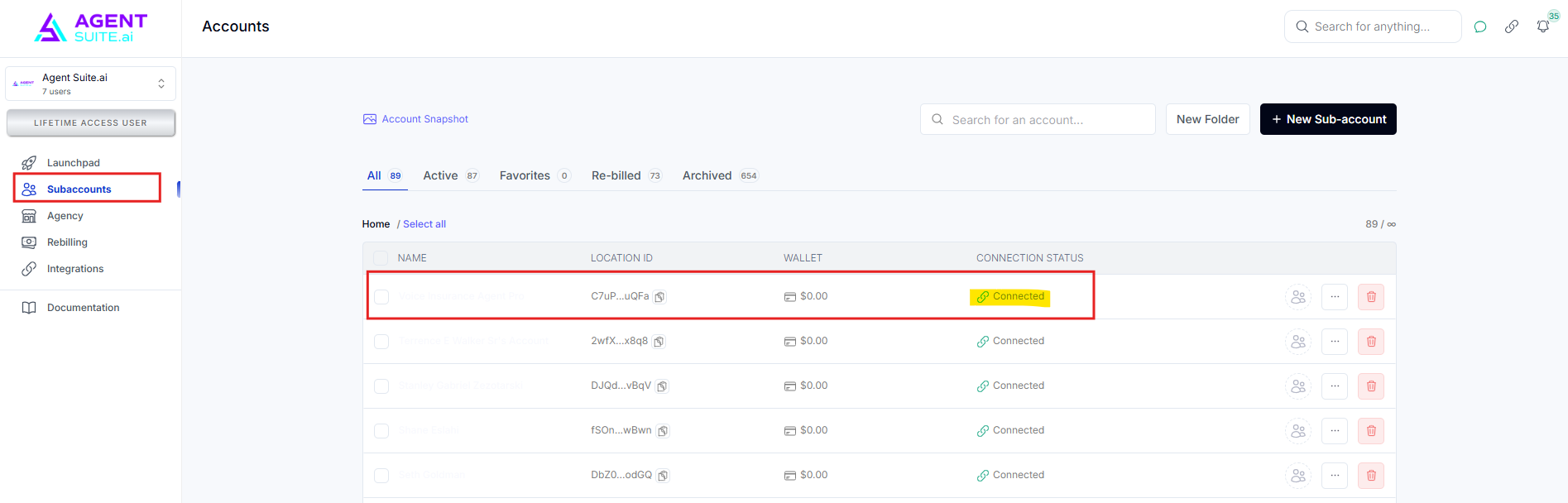Open the Account Snapshot link
This screenshot has width=1568, height=503.
(x=415, y=119)
